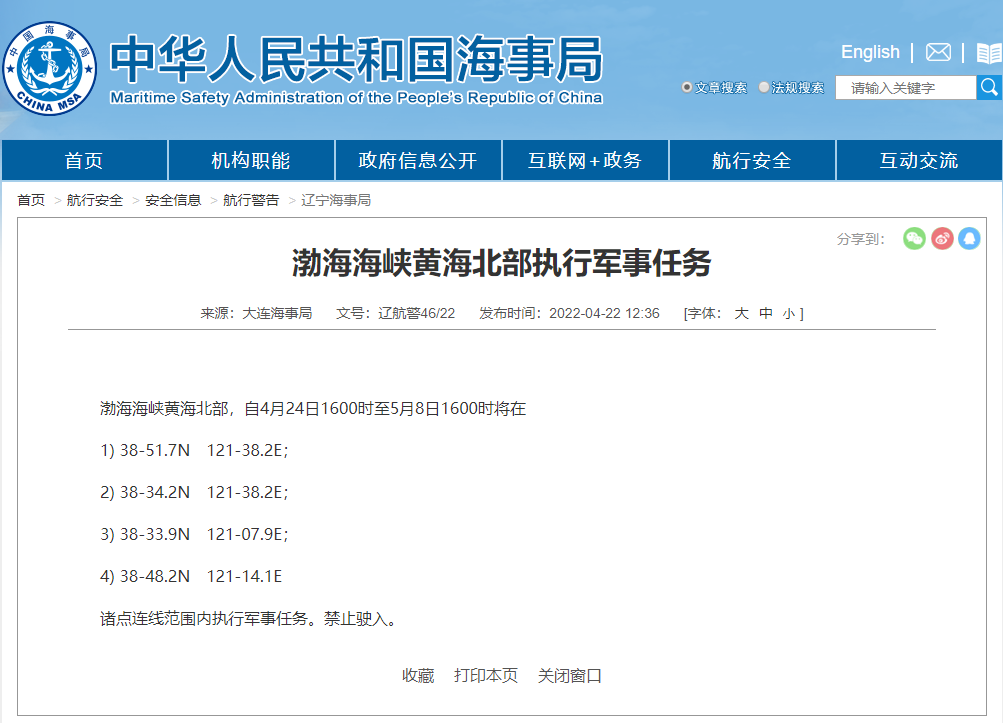Set font size to 小
Screen dimensions: 1003x723
[x=788, y=313]
